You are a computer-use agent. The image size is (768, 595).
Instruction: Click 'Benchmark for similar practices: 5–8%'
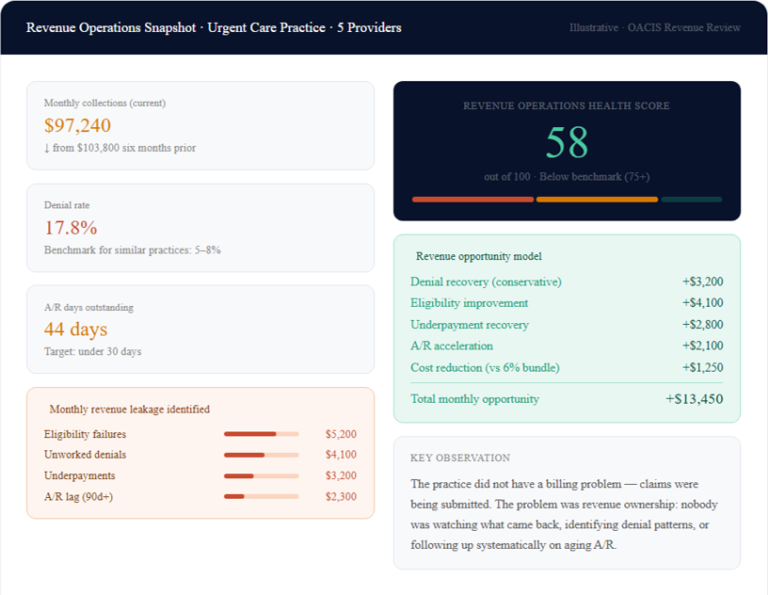coord(132,250)
